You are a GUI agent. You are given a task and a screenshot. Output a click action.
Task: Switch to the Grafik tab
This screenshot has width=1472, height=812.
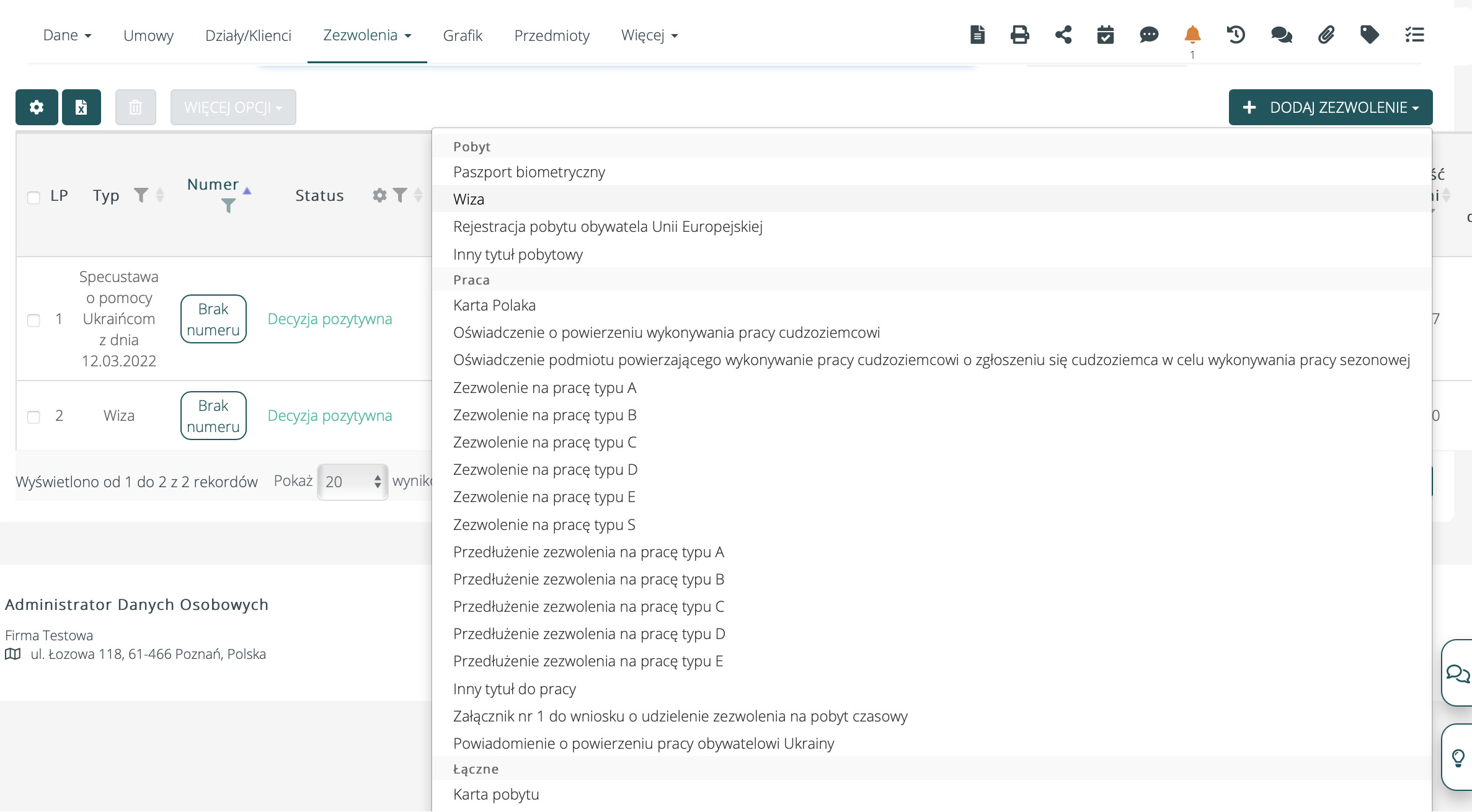(x=462, y=35)
